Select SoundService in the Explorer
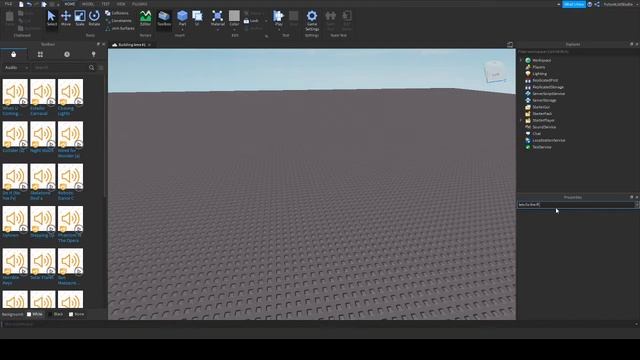Screen dimensions: 640x360 tap(544, 127)
